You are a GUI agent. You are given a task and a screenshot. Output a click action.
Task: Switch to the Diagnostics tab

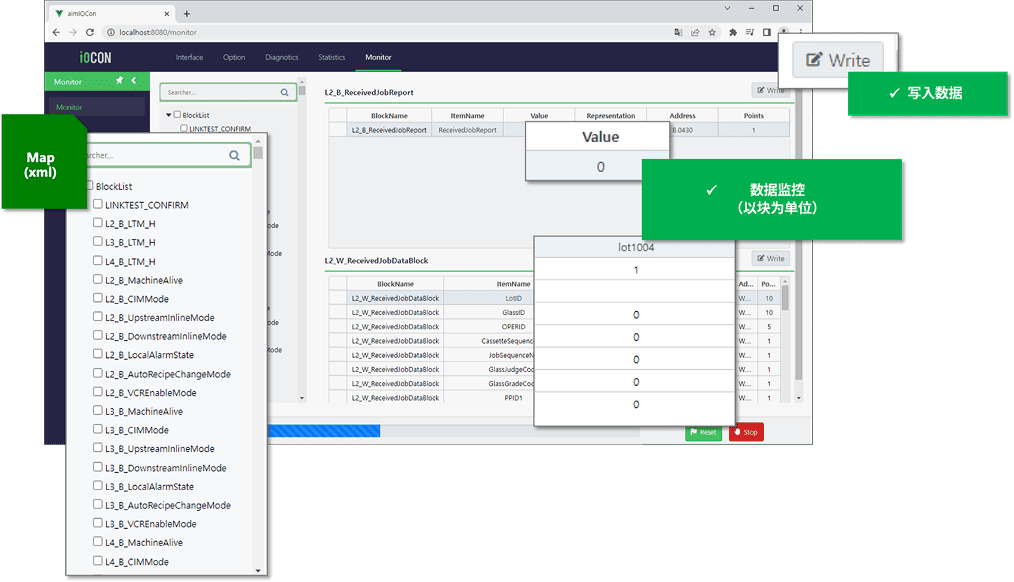pos(282,57)
